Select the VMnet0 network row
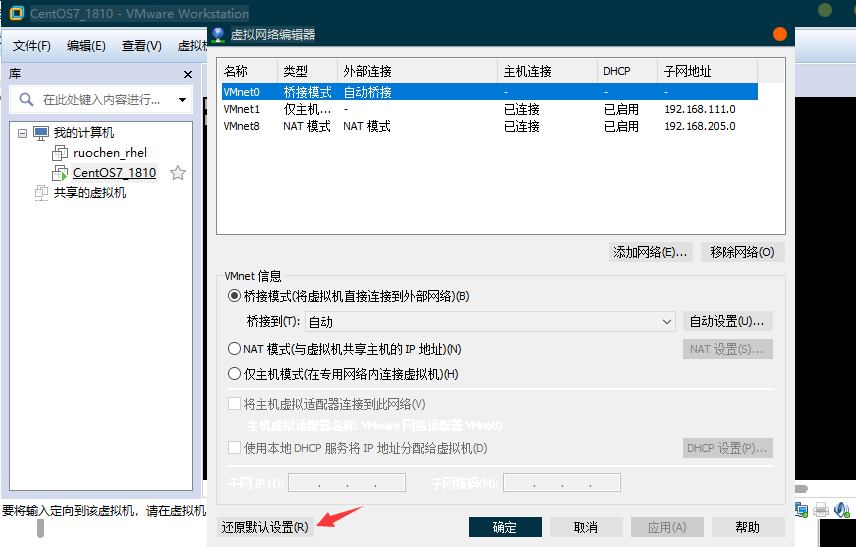 (x=490, y=92)
